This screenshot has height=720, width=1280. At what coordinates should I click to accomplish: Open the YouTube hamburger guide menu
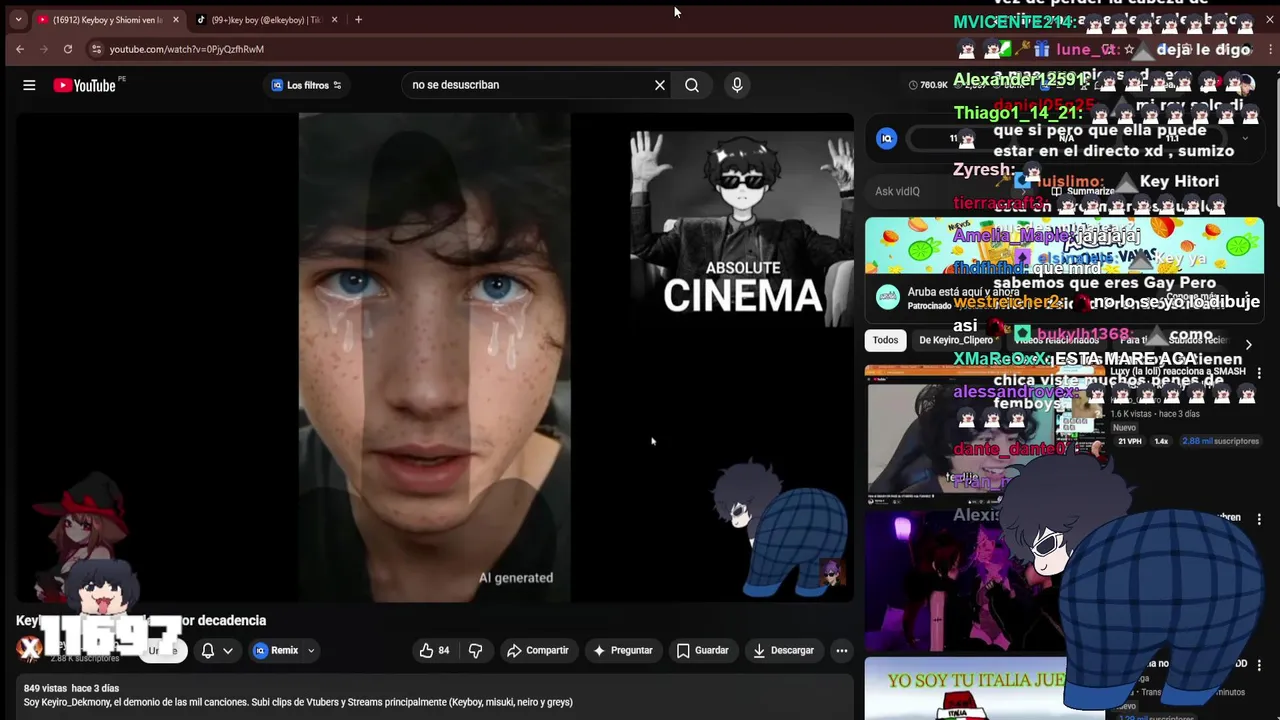(29, 85)
